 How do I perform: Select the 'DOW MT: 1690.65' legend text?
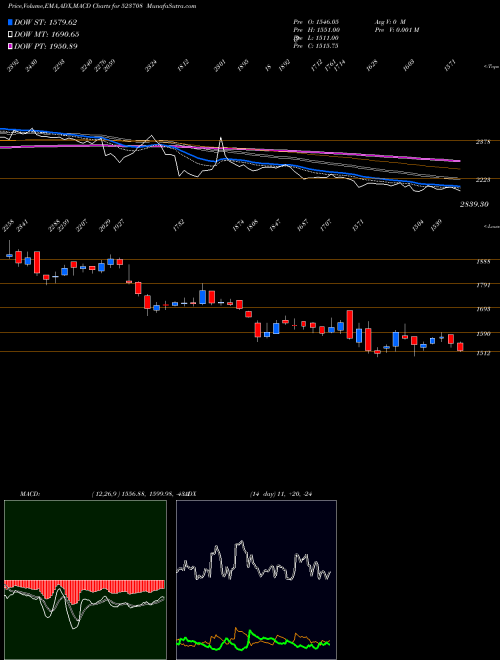coord(47,34)
